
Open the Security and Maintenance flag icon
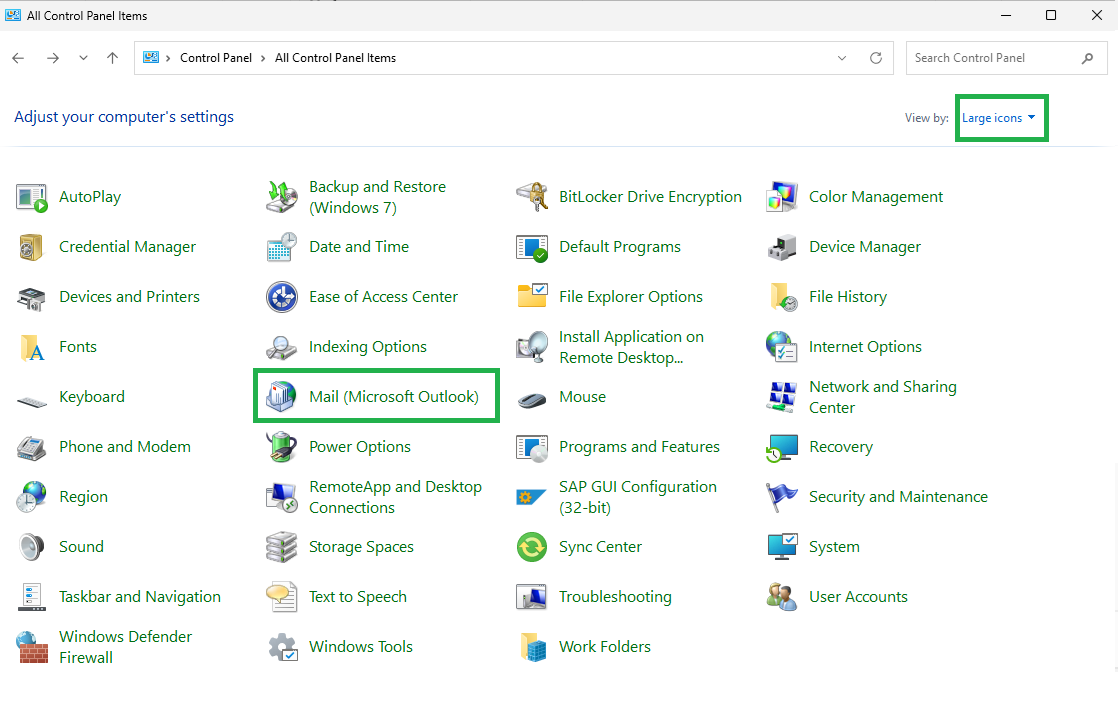tap(781, 497)
